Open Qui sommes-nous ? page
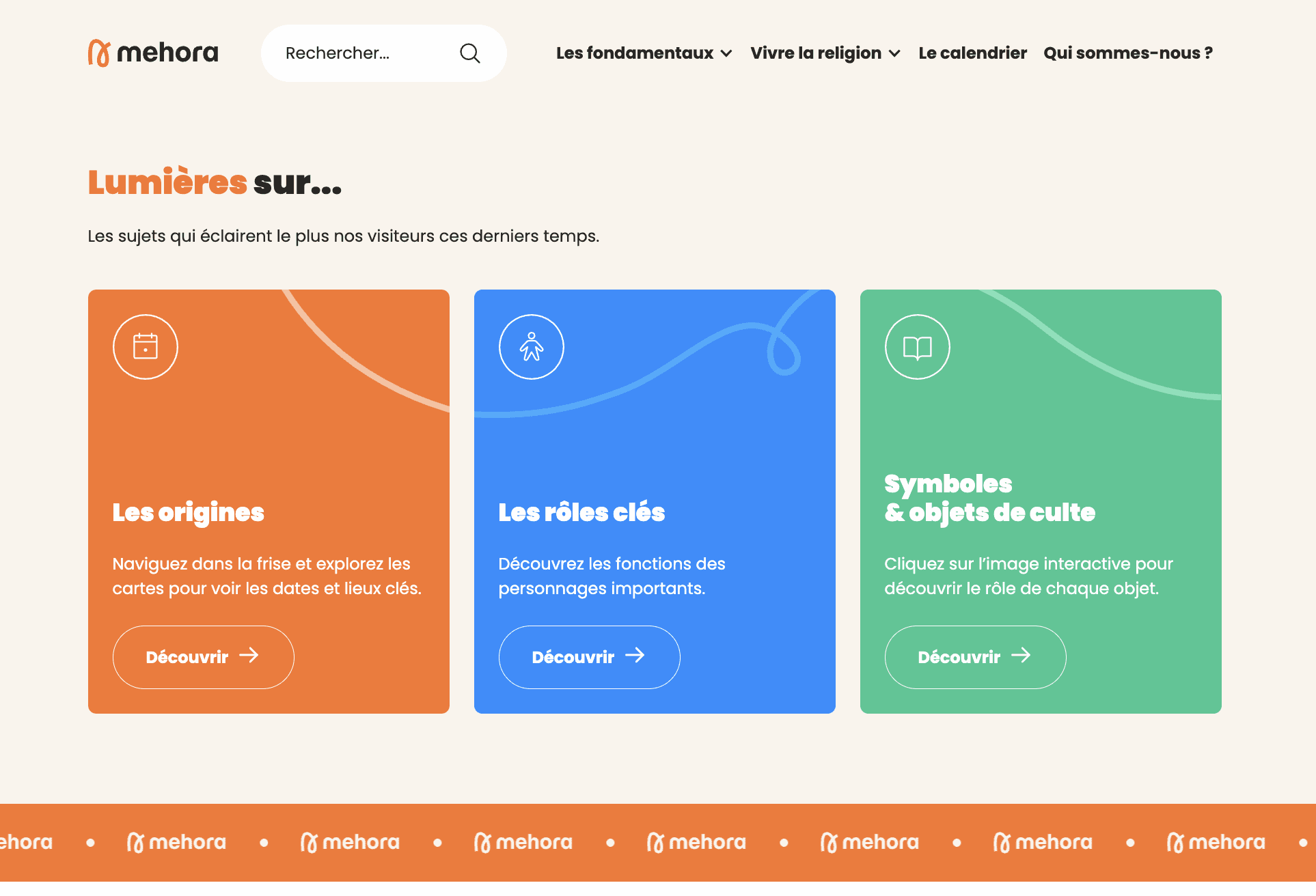The width and height of the screenshot is (1316, 896). (x=1127, y=53)
